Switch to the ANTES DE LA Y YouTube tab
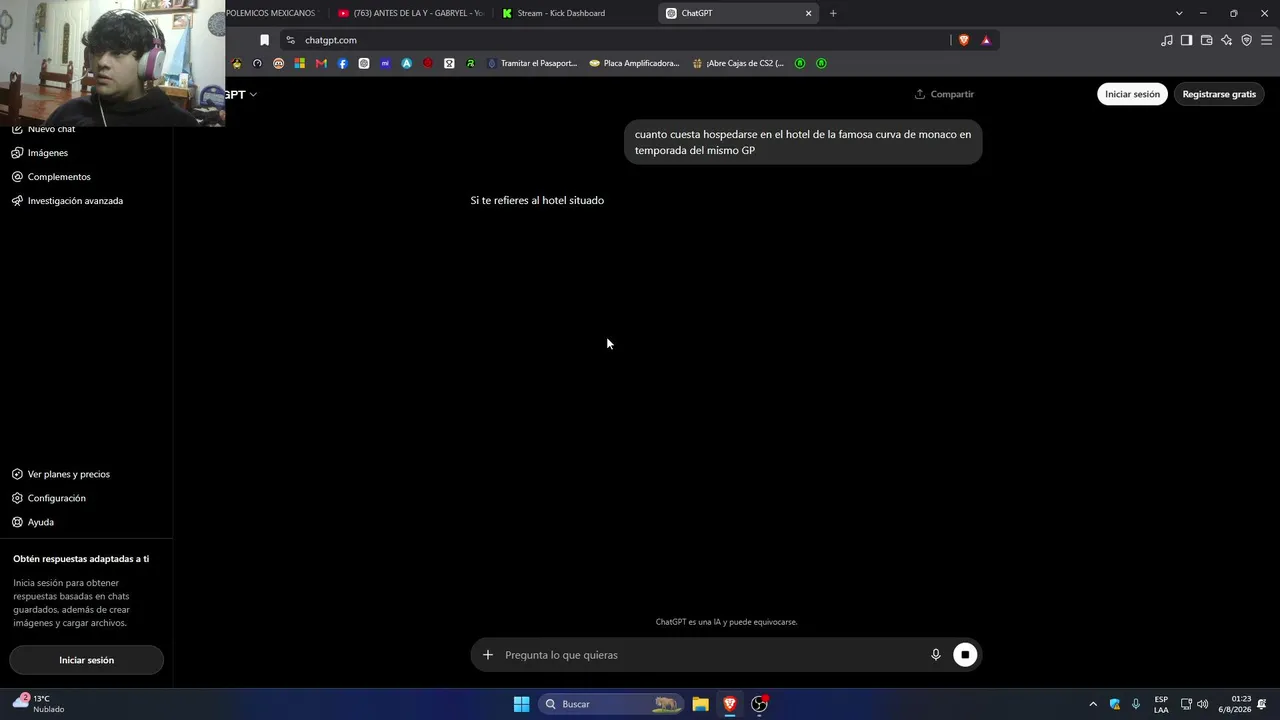 coord(410,13)
